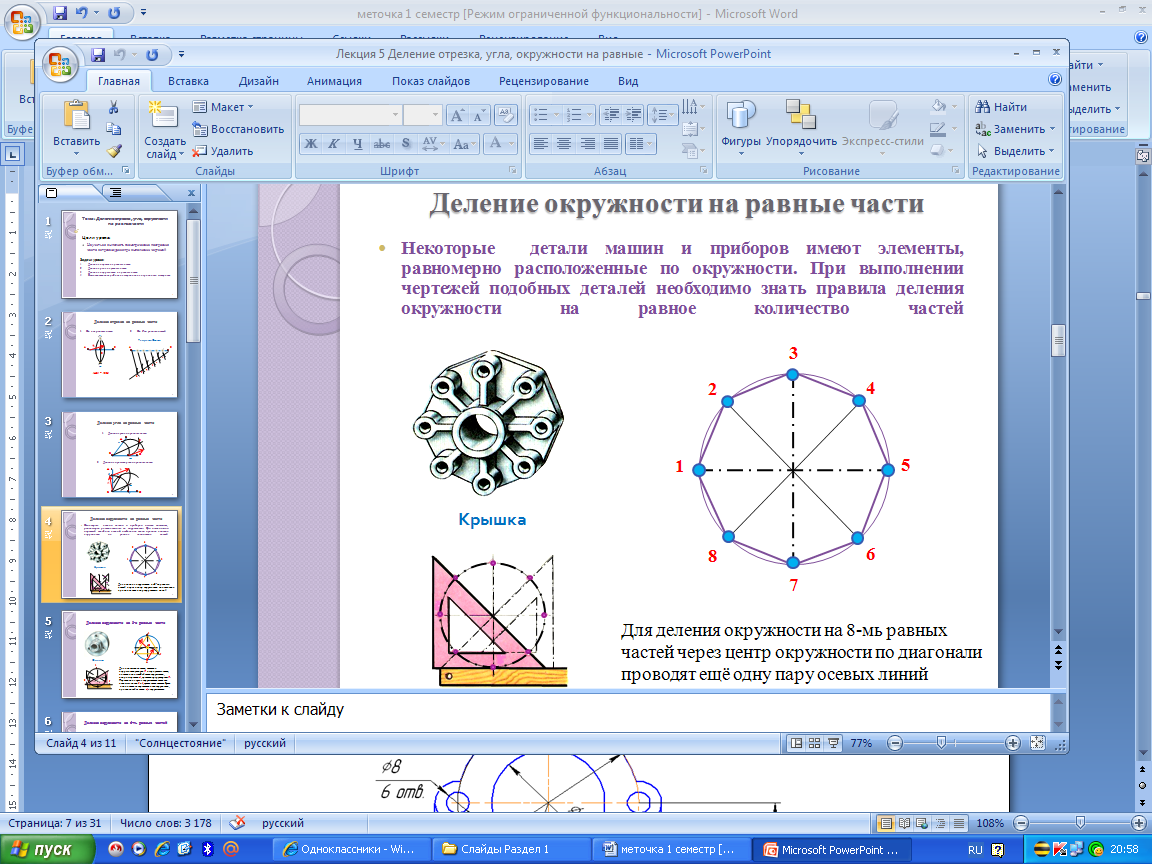1152x864 pixels.
Task: Open the font name combo box
Action: (x=350, y=115)
